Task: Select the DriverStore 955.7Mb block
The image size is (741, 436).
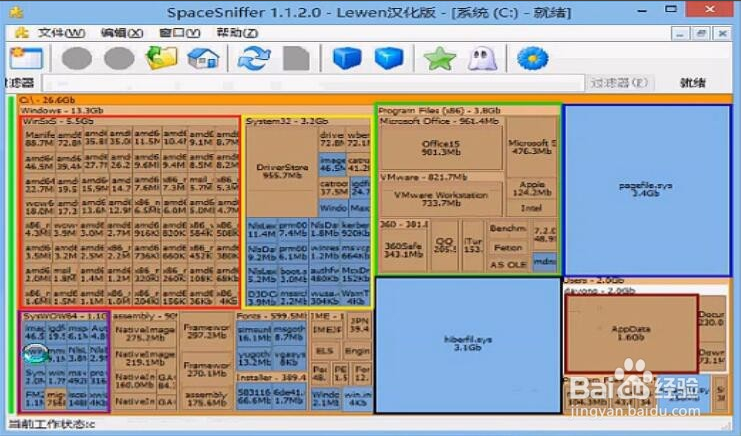Action: click(282, 171)
